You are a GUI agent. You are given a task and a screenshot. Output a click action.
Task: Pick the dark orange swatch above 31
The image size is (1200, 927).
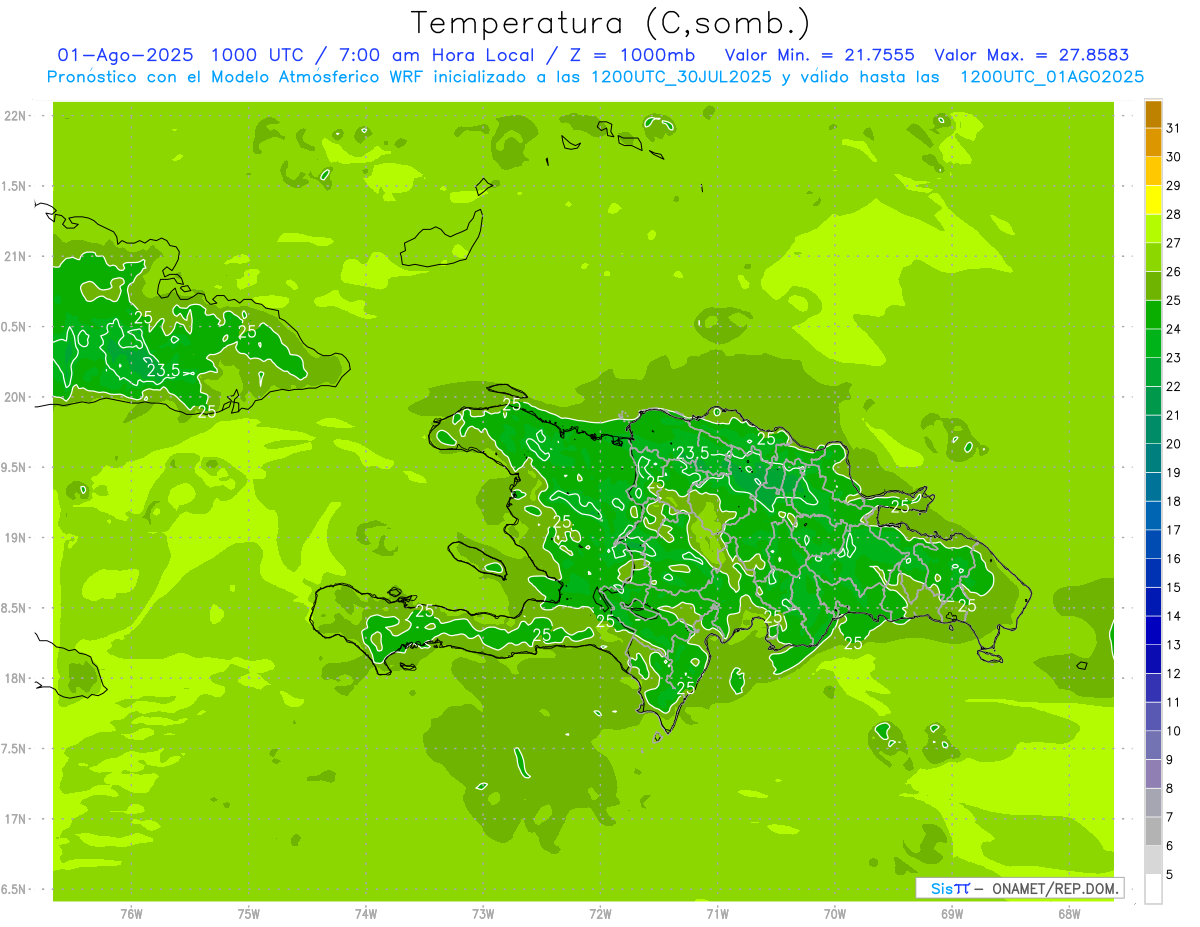click(1153, 114)
